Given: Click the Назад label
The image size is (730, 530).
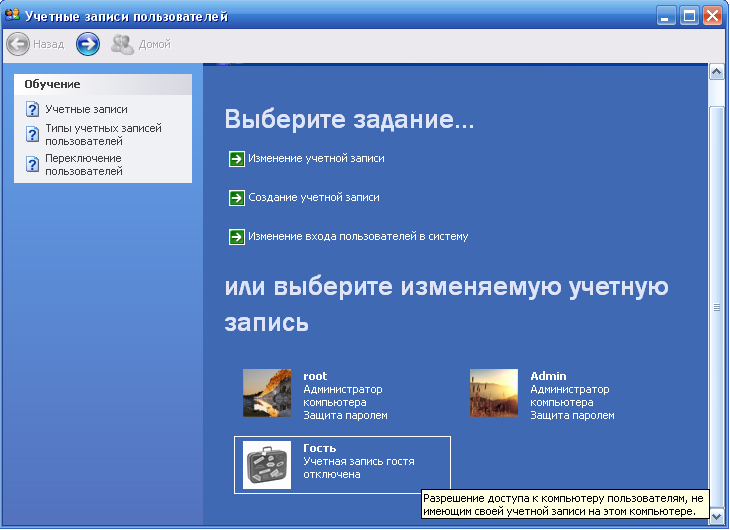Looking at the screenshot, I should click(x=48, y=44).
